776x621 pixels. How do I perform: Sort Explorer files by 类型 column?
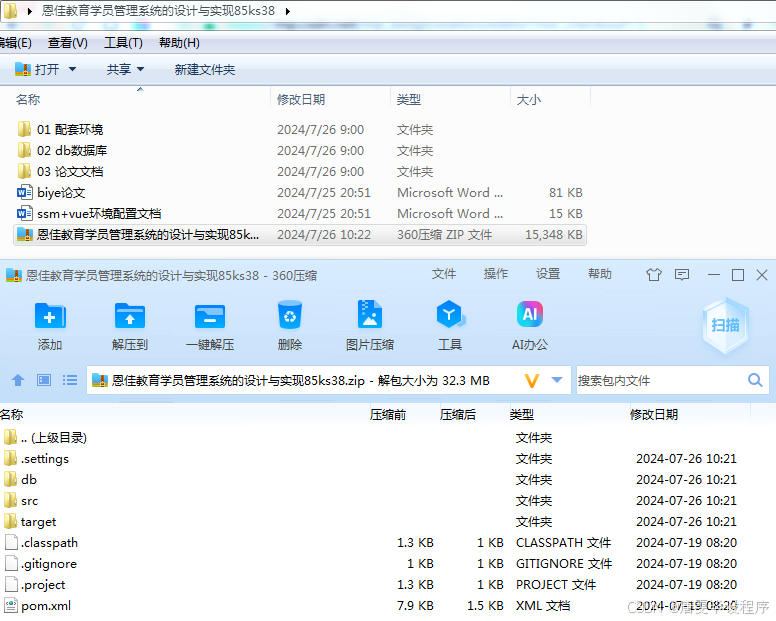pos(409,99)
